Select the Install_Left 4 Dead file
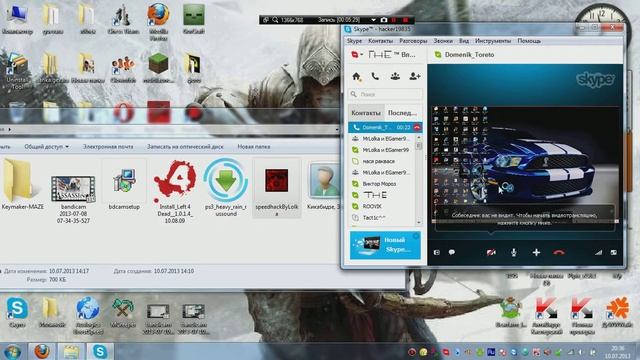640x360 pixels. click(x=175, y=191)
